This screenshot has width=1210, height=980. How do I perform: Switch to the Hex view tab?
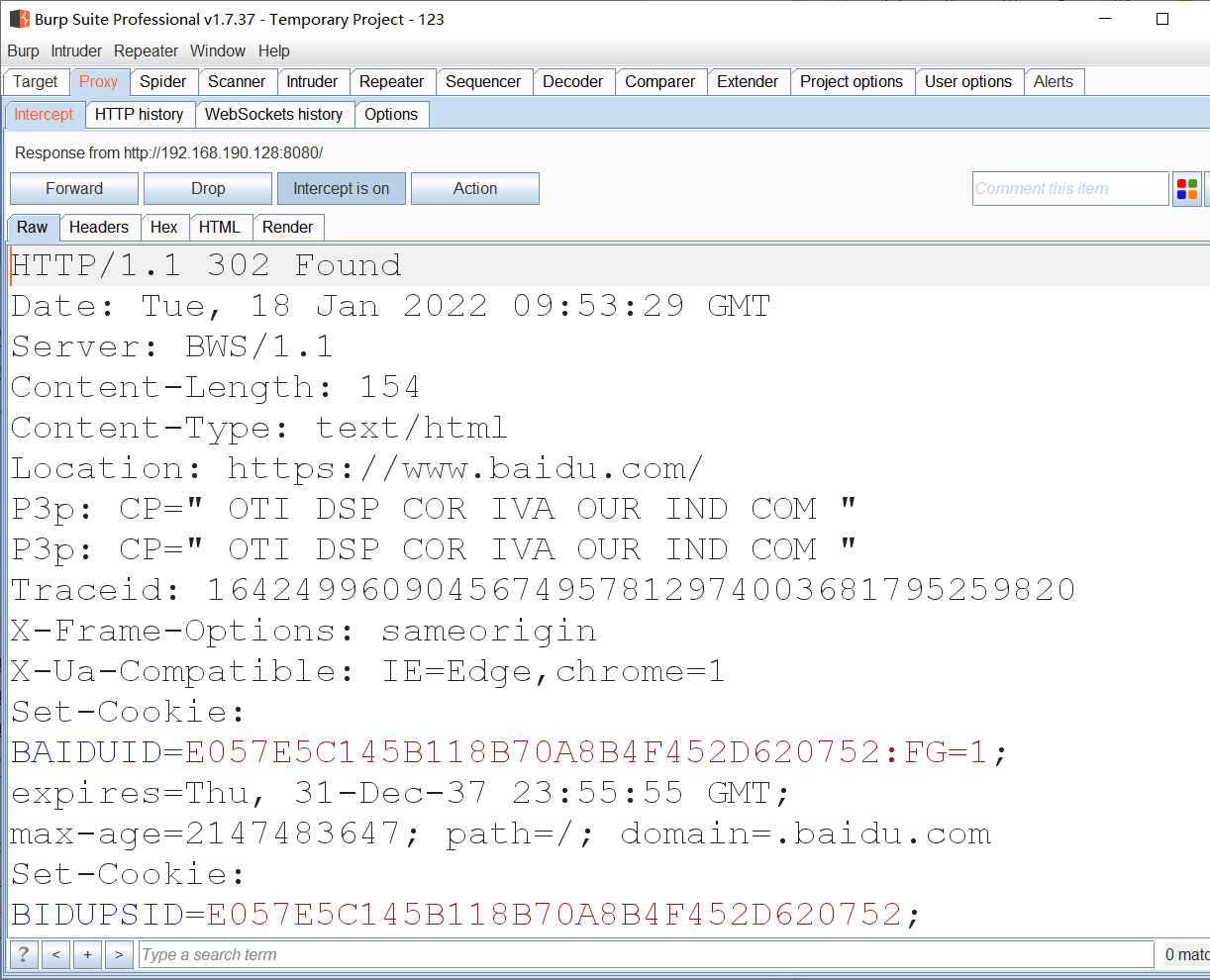click(x=164, y=228)
